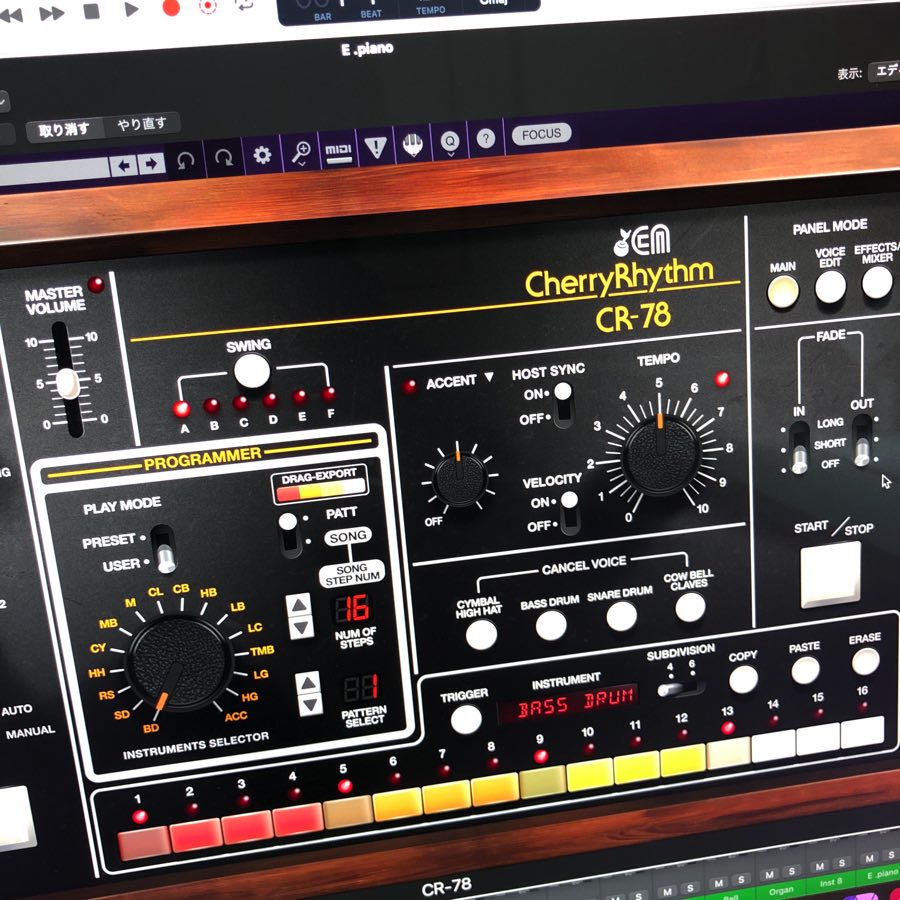The width and height of the screenshot is (900, 900).
Task: Click the ACCENT level knob
Action: [459, 478]
